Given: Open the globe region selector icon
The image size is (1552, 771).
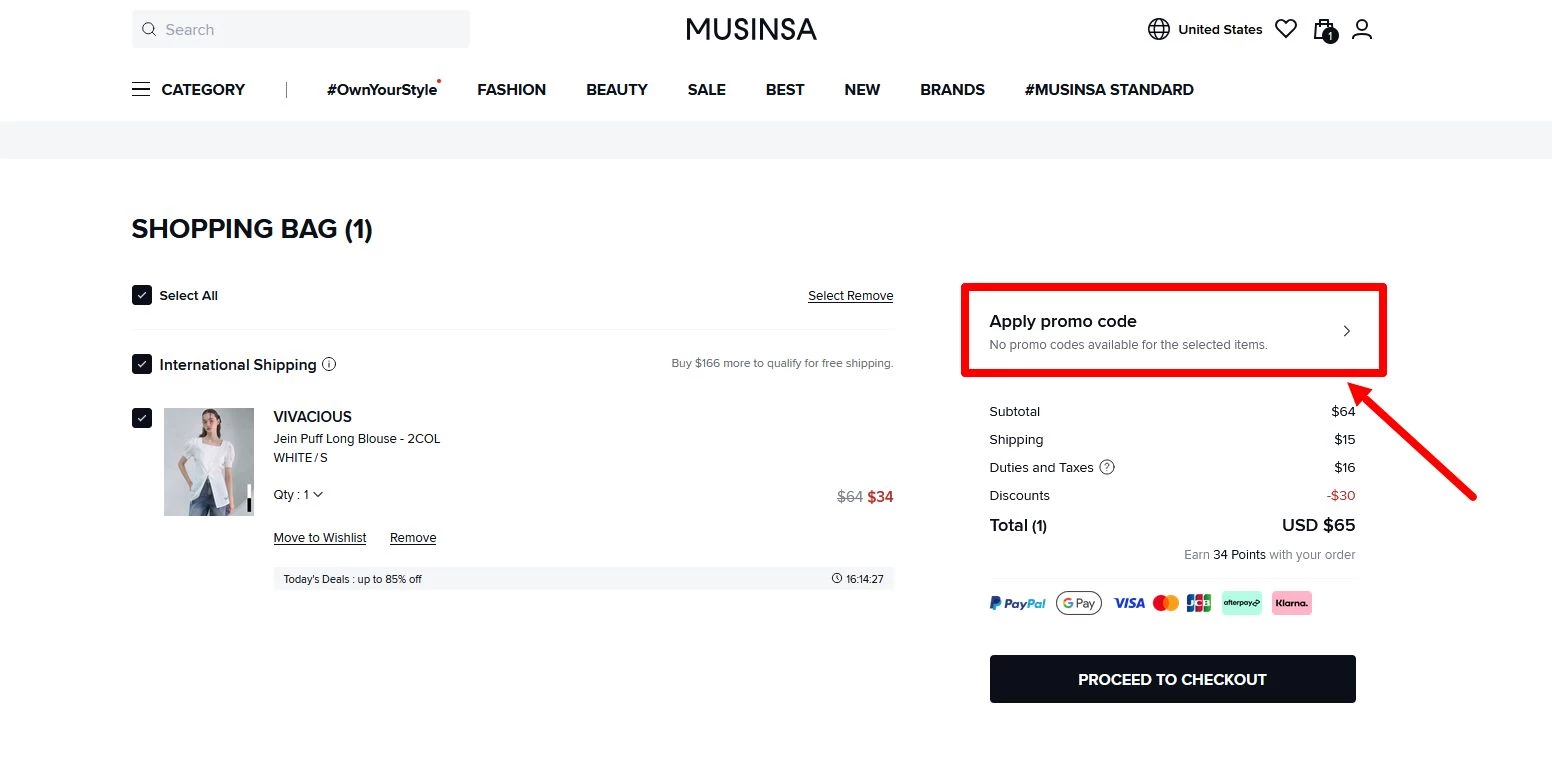Looking at the screenshot, I should point(1159,29).
